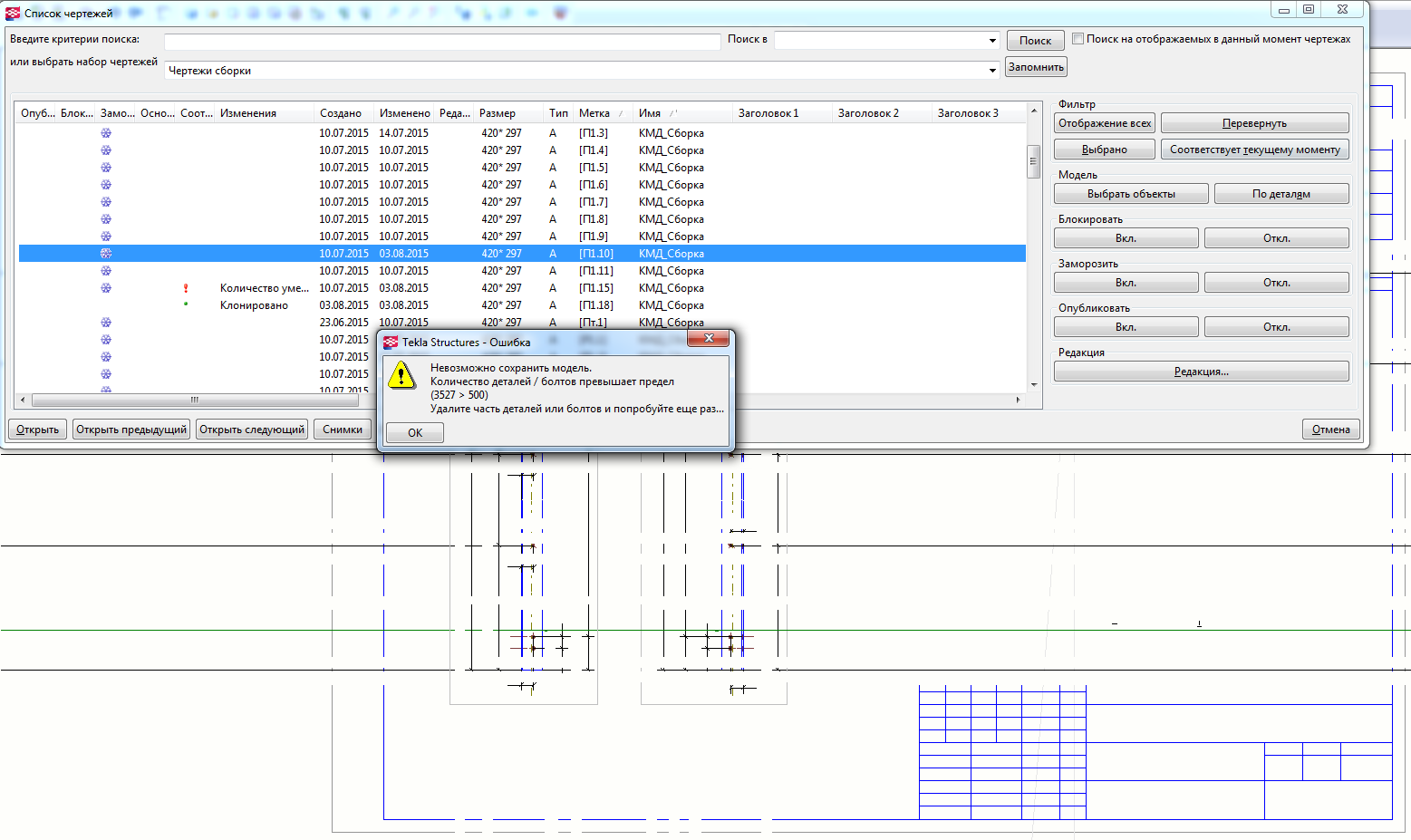This screenshot has height=840, width=1411.
Task: Click the freeze snowflake icon in row [П1.3]
Action: coord(106,133)
